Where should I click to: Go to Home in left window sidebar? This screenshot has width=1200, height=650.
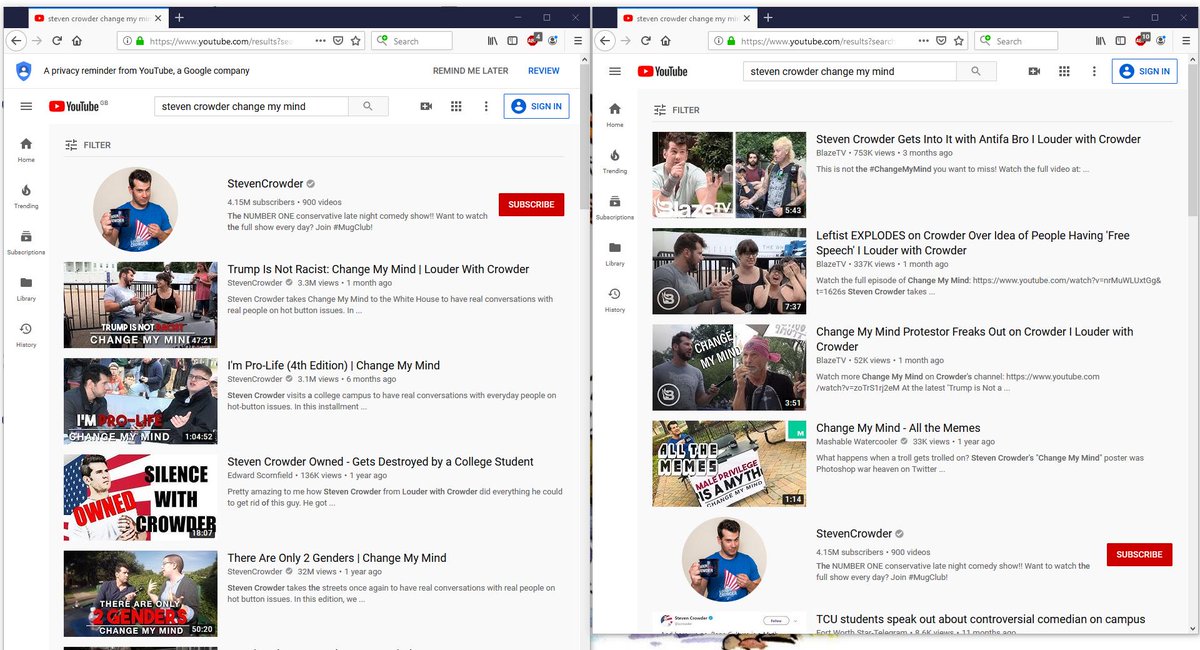(26, 149)
